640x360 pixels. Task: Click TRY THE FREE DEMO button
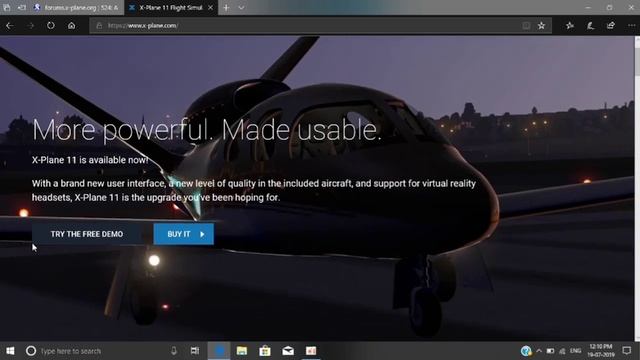click(87, 234)
